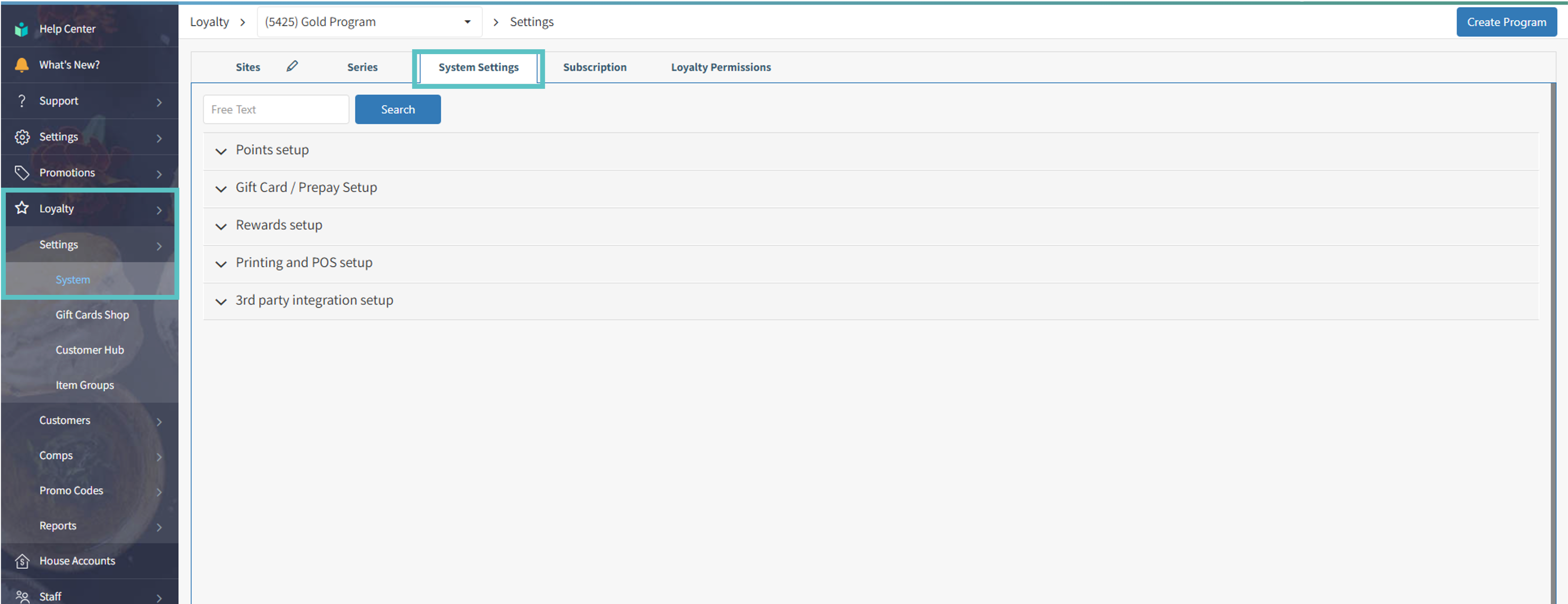Switch to the Subscription tab
Viewport: 1568px width, 604px height.
[x=594, y=68]
